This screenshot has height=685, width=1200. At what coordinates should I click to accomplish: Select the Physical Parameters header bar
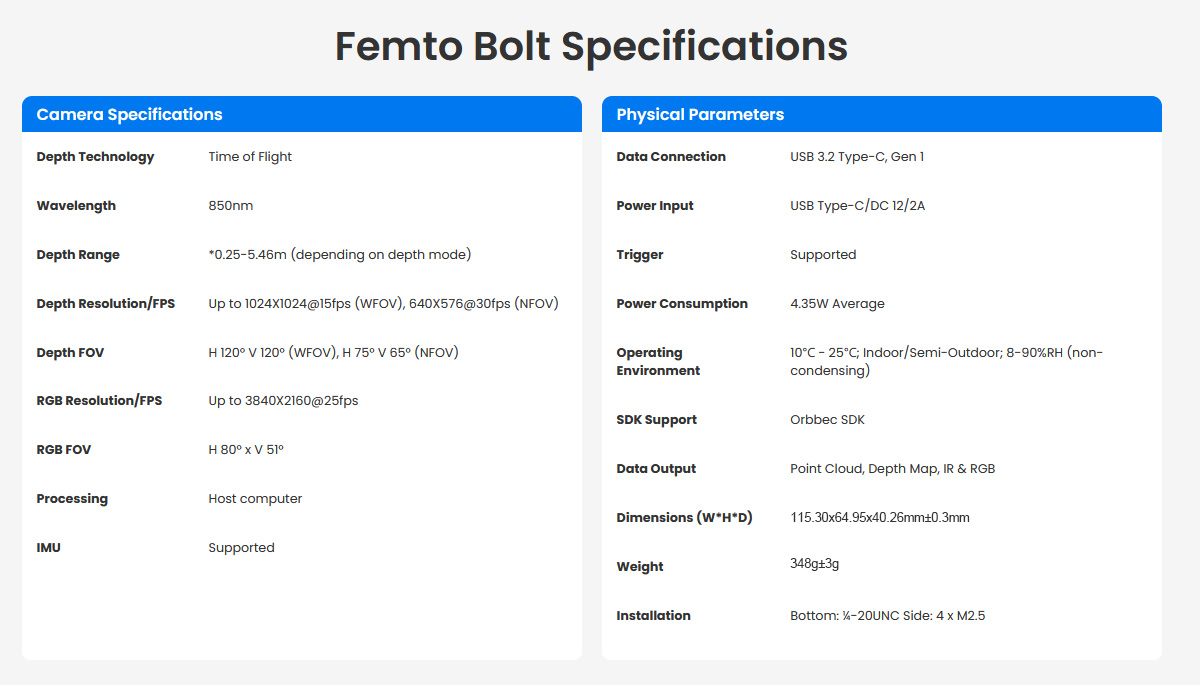tap(881, 114)
